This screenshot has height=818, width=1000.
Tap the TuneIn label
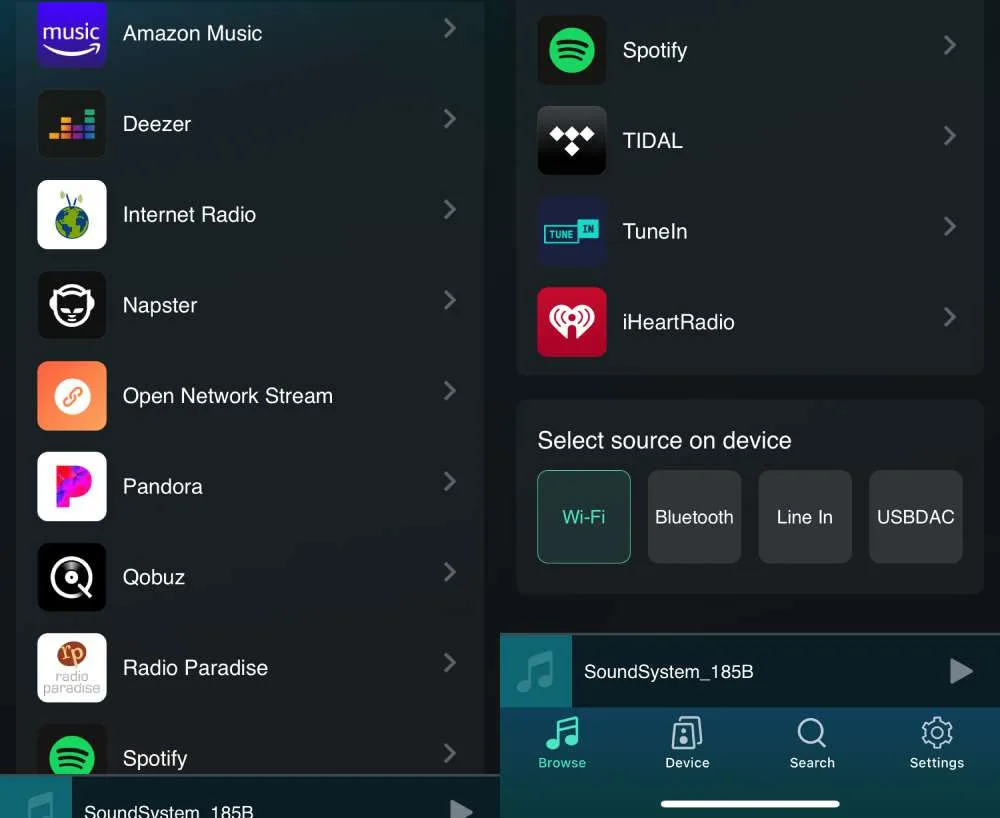click(655, 231)
